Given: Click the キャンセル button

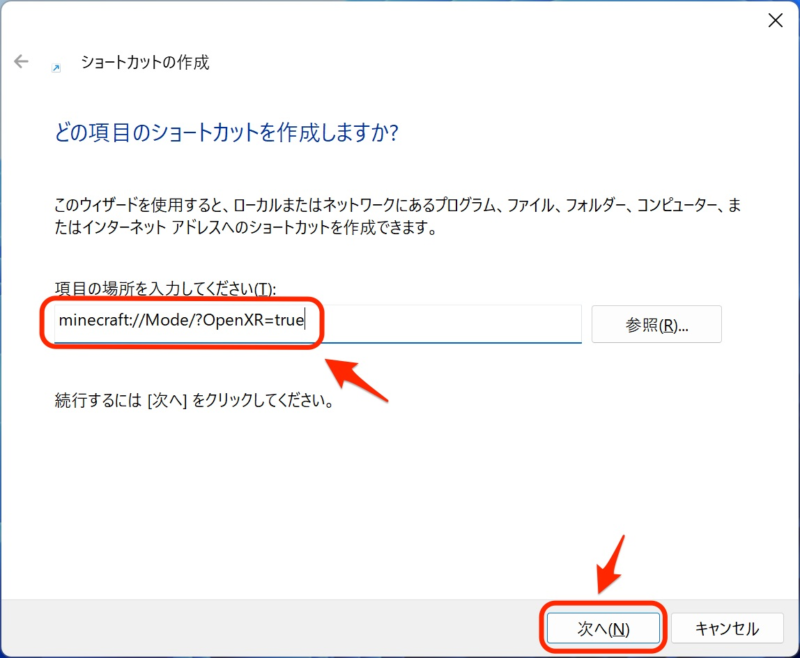Looking at the screenshot, I should tap(727, 628).
